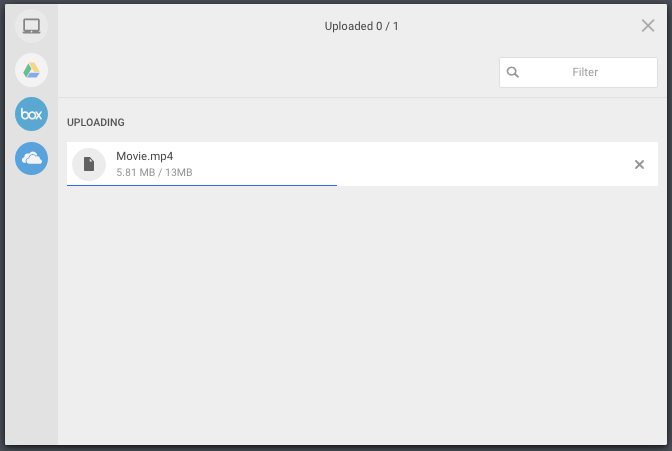Click the dark backdrop outside the dialog

pos(336,448)
